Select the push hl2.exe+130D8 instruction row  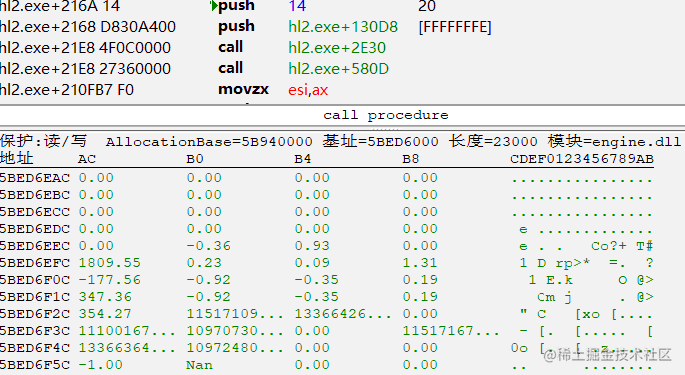pyautogui.click(x=342, y=27)
